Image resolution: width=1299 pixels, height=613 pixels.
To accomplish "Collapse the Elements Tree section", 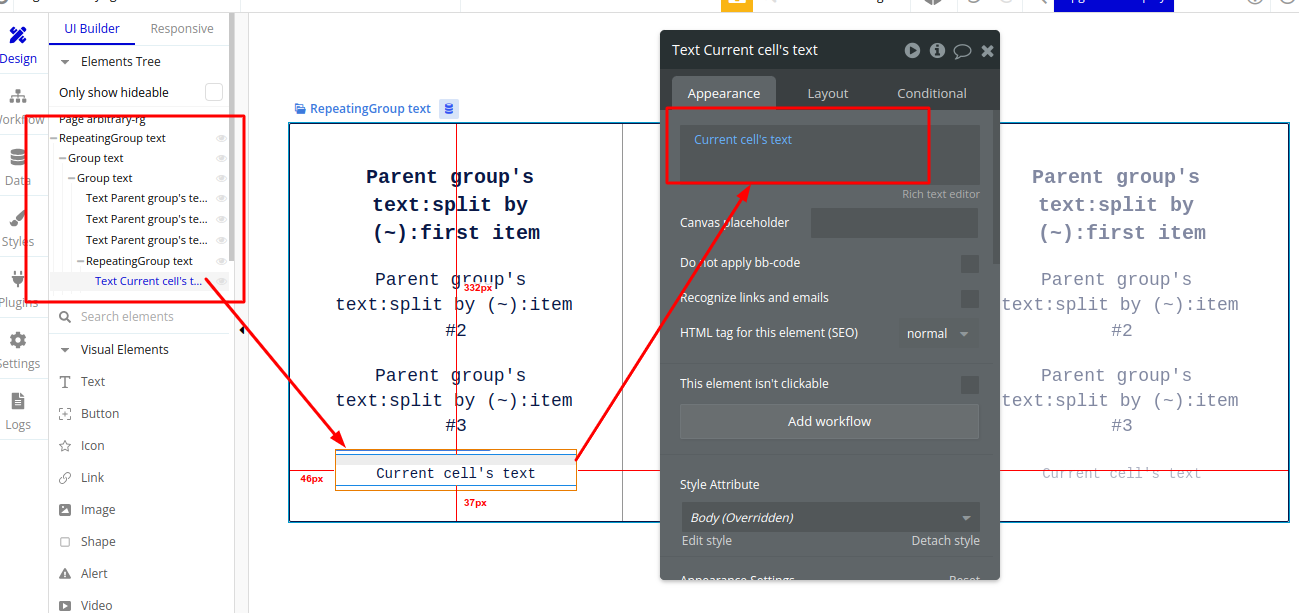I will (65, 62).
